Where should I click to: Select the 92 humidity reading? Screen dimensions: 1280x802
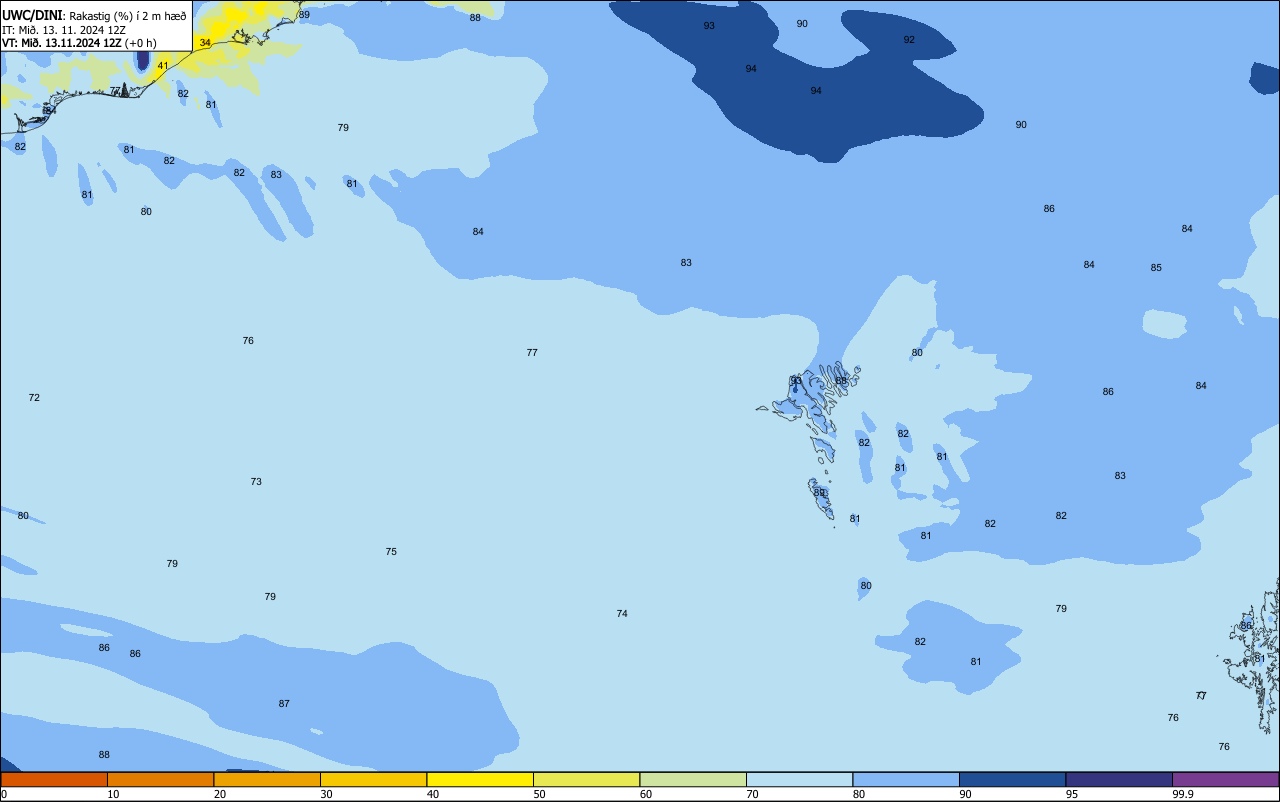[x=909, y=39]
